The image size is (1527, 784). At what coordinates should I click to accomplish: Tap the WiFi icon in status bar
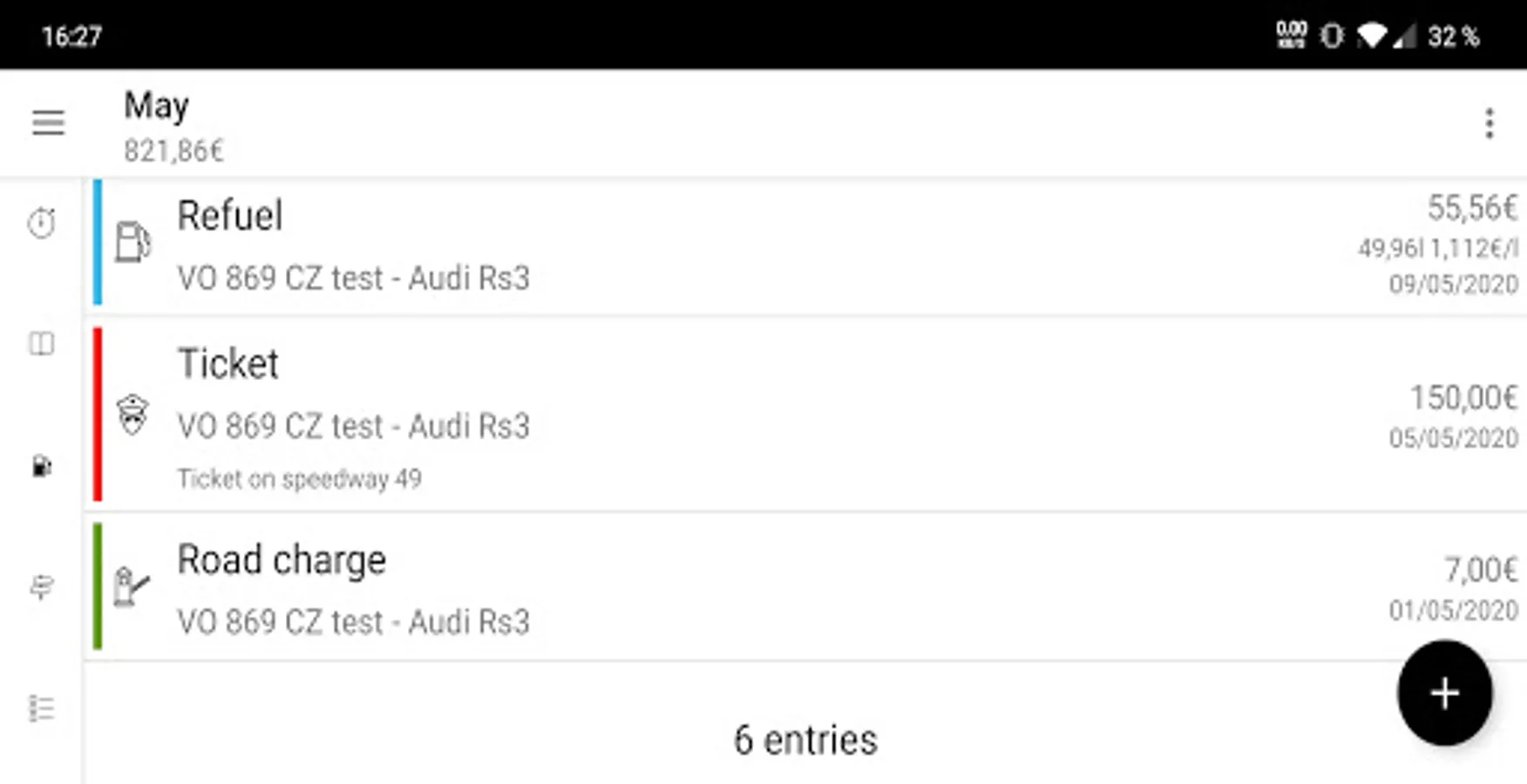click(x=1371, y=36)
